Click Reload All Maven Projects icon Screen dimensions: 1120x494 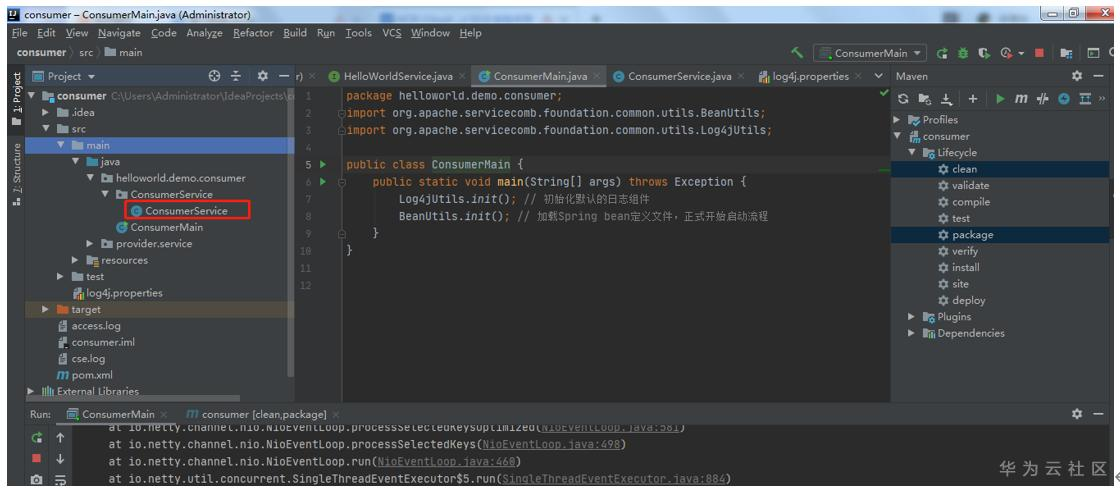pos(904,99)
